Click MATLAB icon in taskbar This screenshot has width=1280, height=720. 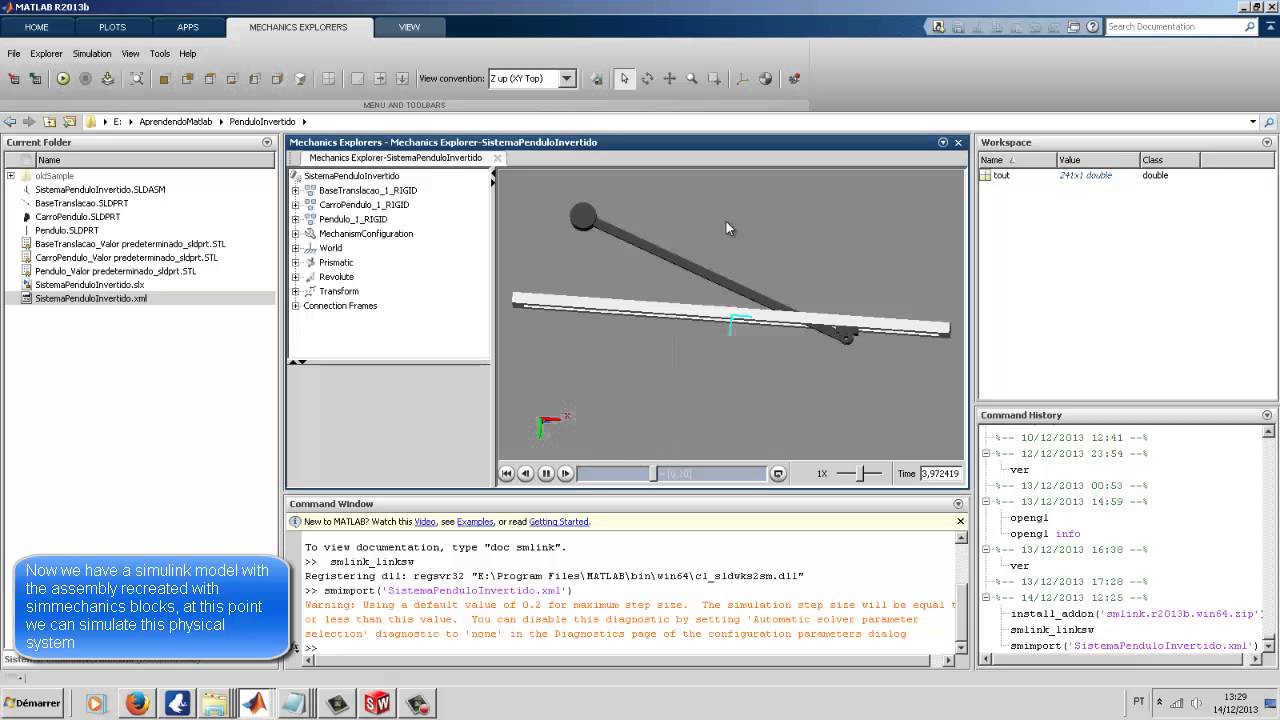pyautogui.click(x=254, y=703)
